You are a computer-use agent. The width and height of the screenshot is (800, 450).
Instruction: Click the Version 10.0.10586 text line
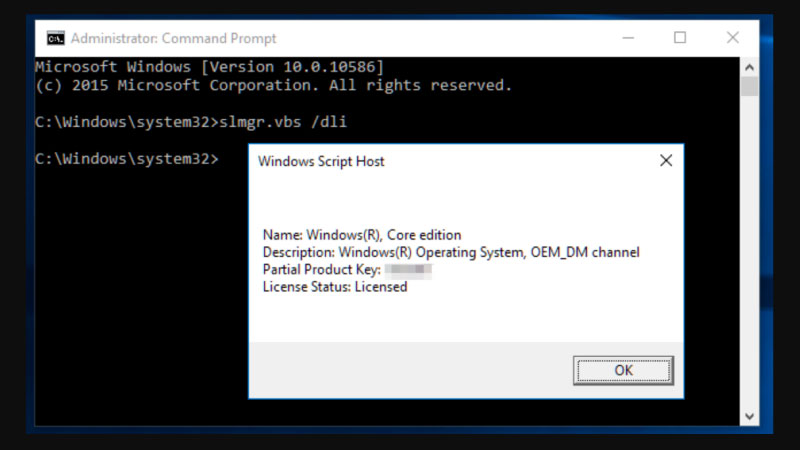coord(210,66)
